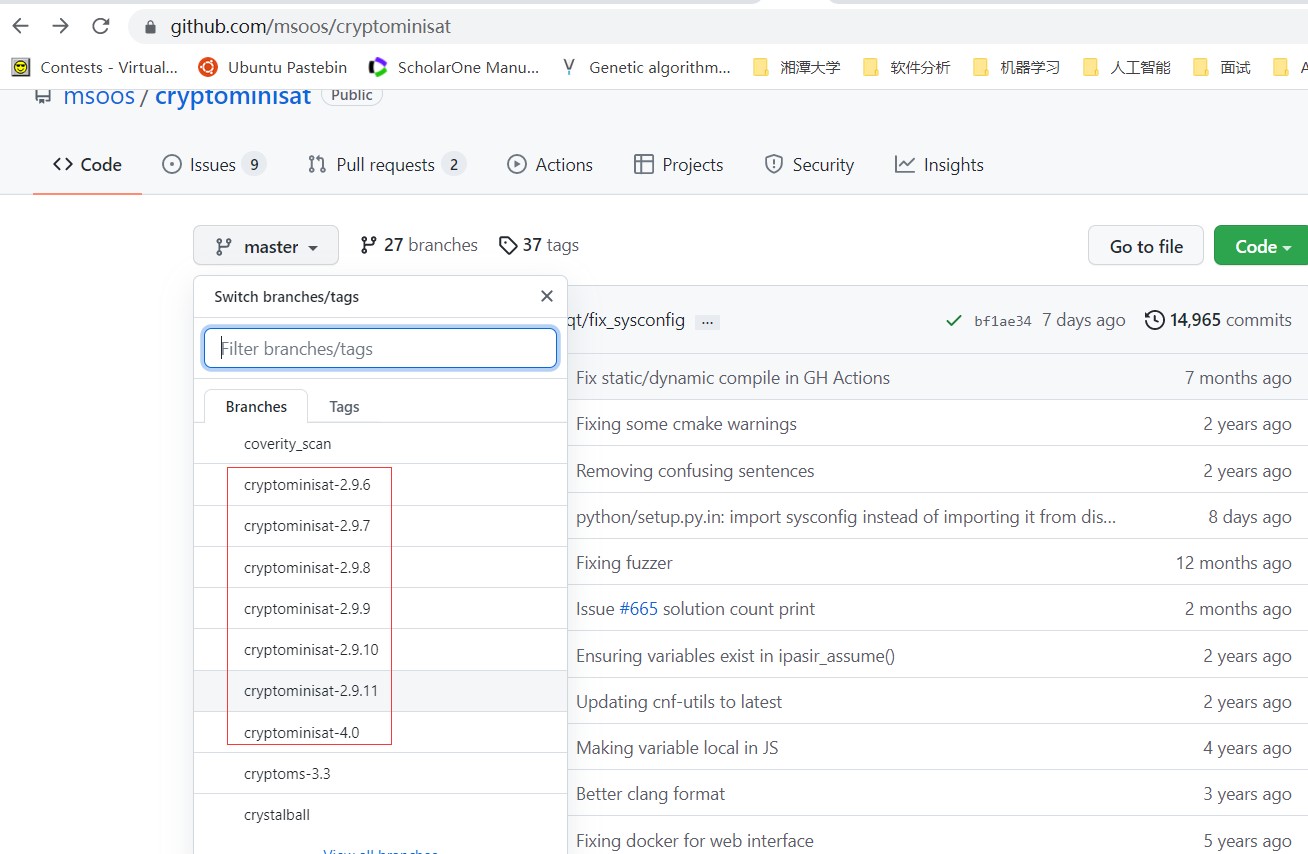Click the site security lock in address bar
The height and width of the screenshot is (854, 1308).
coord(149,27)
